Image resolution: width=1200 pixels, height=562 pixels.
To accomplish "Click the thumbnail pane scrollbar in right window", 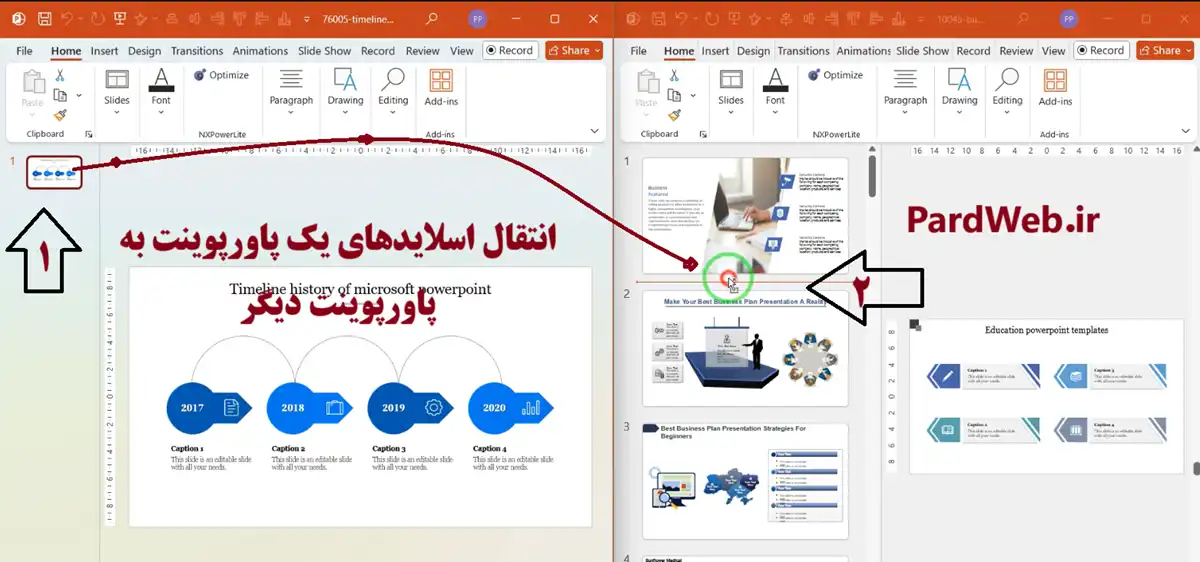I will pos(872,176).
